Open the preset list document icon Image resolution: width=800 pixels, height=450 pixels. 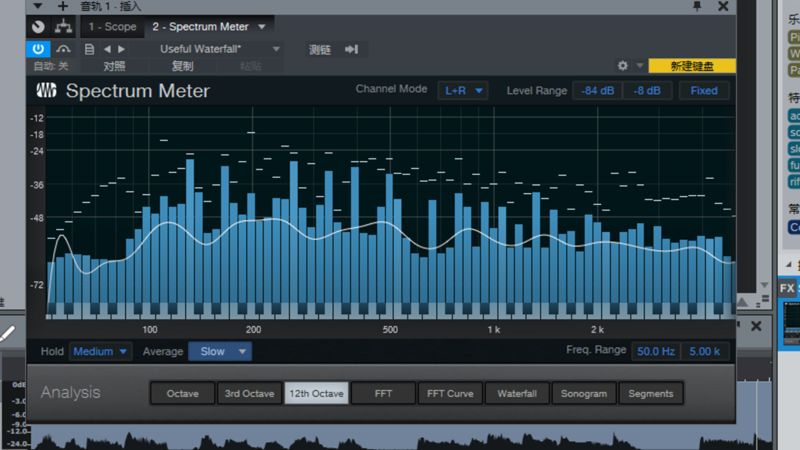pyautogui.click(x=90, y=49)
